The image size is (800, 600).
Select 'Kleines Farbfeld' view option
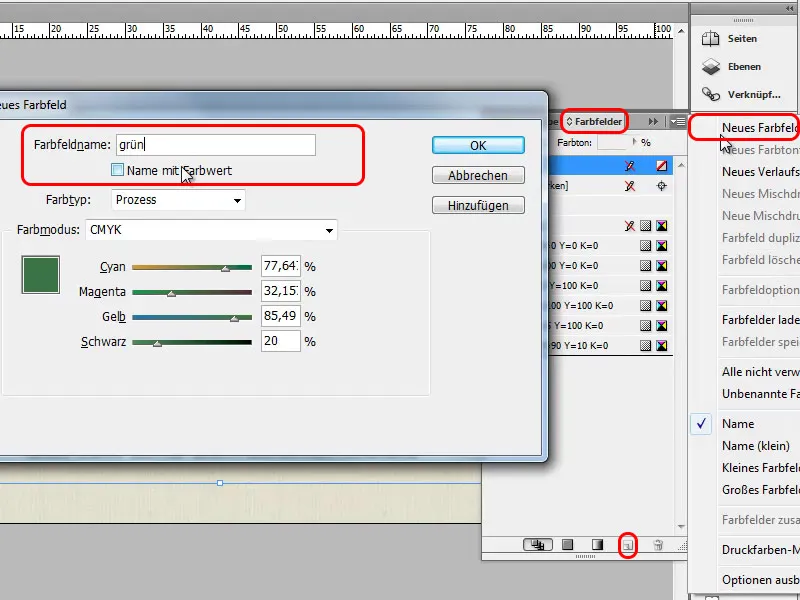(x=760, y=468)
